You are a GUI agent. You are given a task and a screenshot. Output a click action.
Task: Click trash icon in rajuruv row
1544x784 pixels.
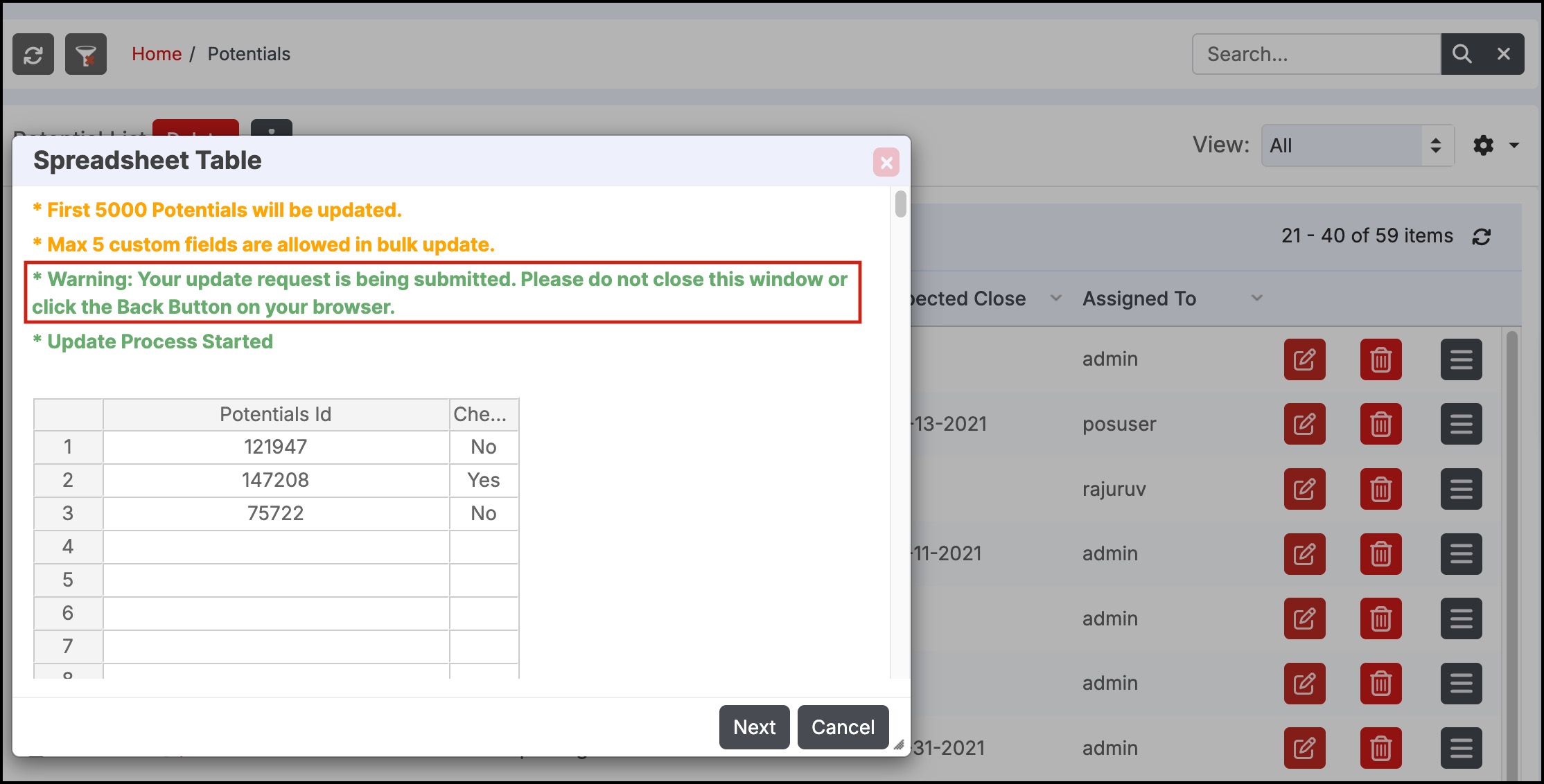point(1380,489)
